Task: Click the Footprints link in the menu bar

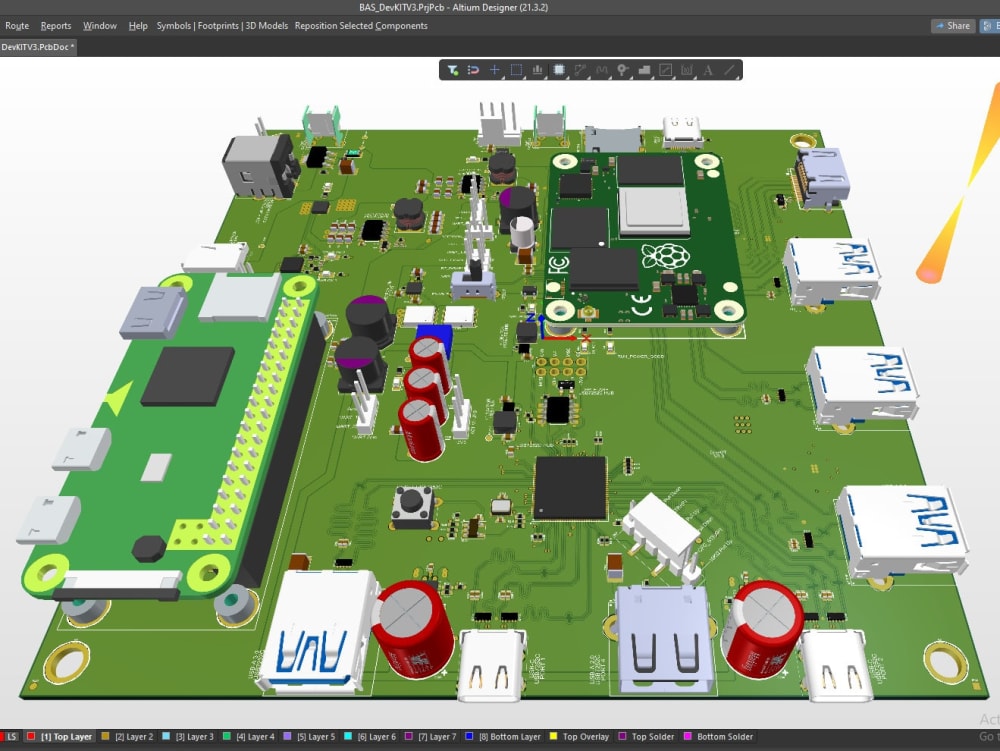Action: click(218, 26)
